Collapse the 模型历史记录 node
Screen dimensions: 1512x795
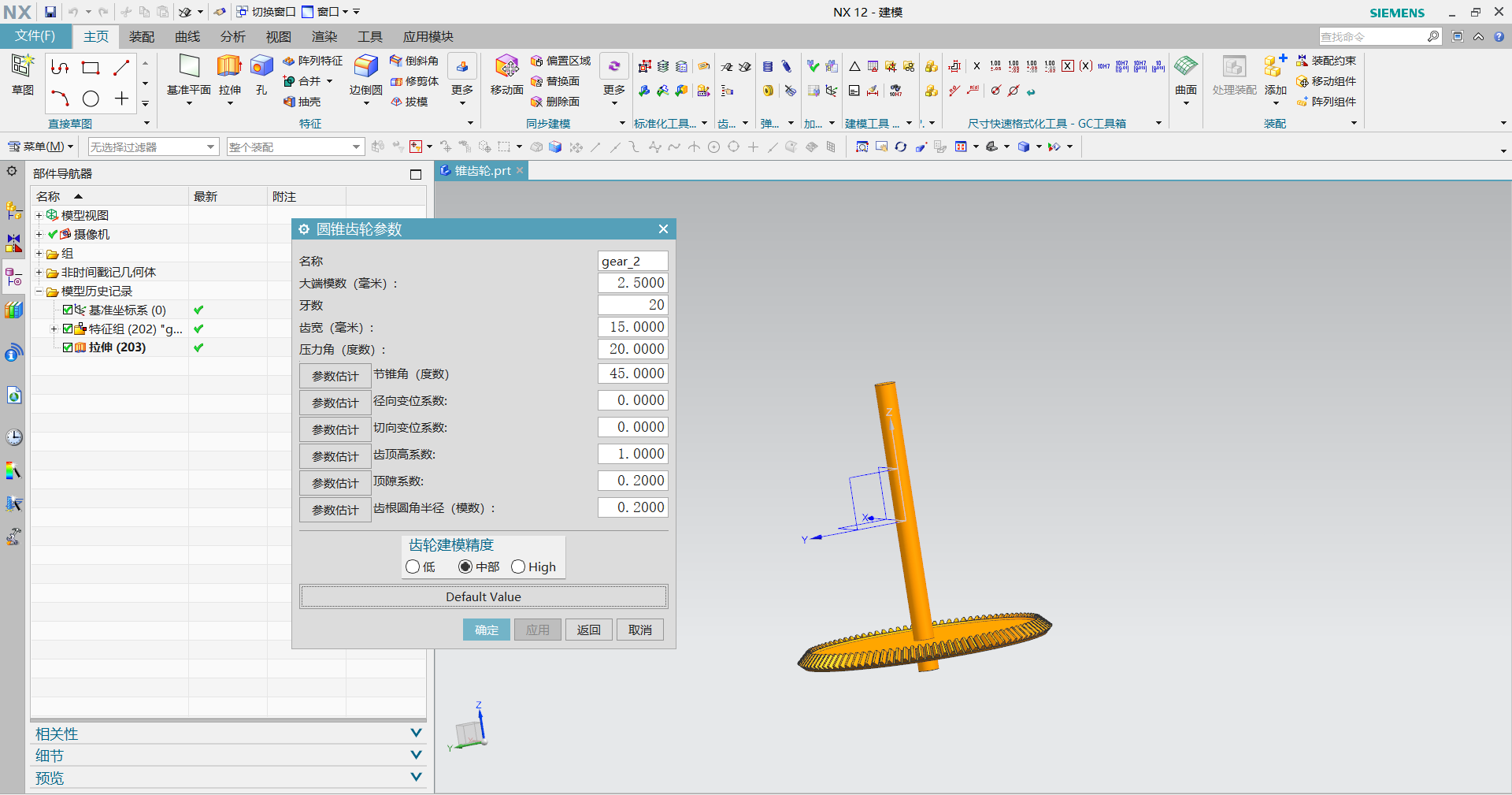pyautogui.click(x=39, y=291)
